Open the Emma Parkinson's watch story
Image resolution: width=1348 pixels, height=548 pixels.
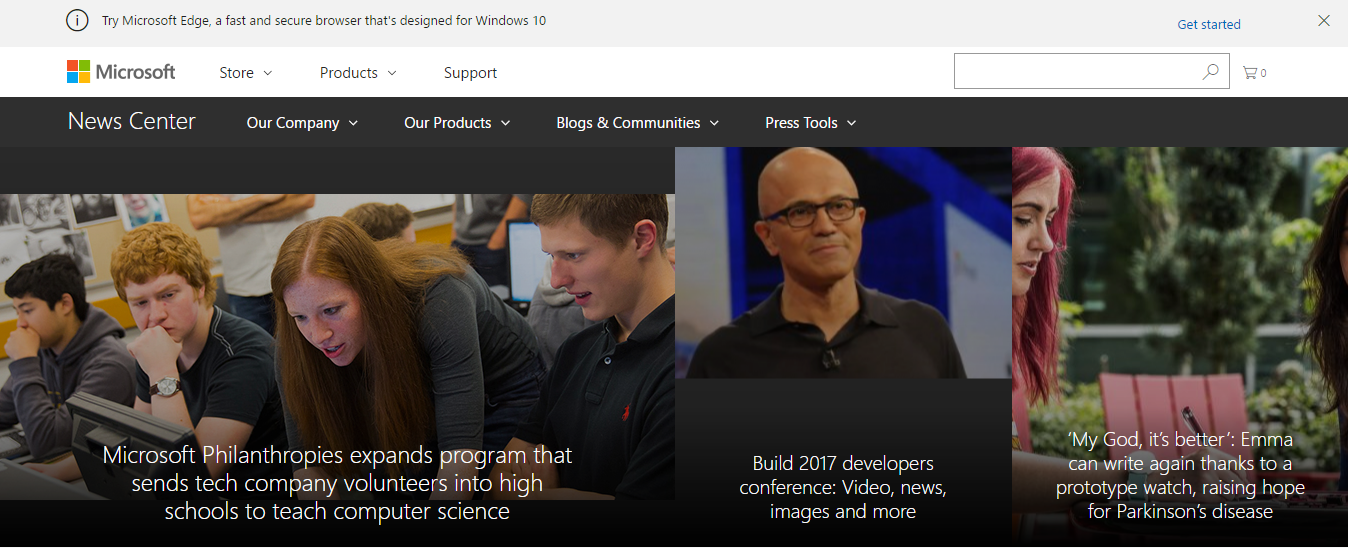coord(1180,475)
